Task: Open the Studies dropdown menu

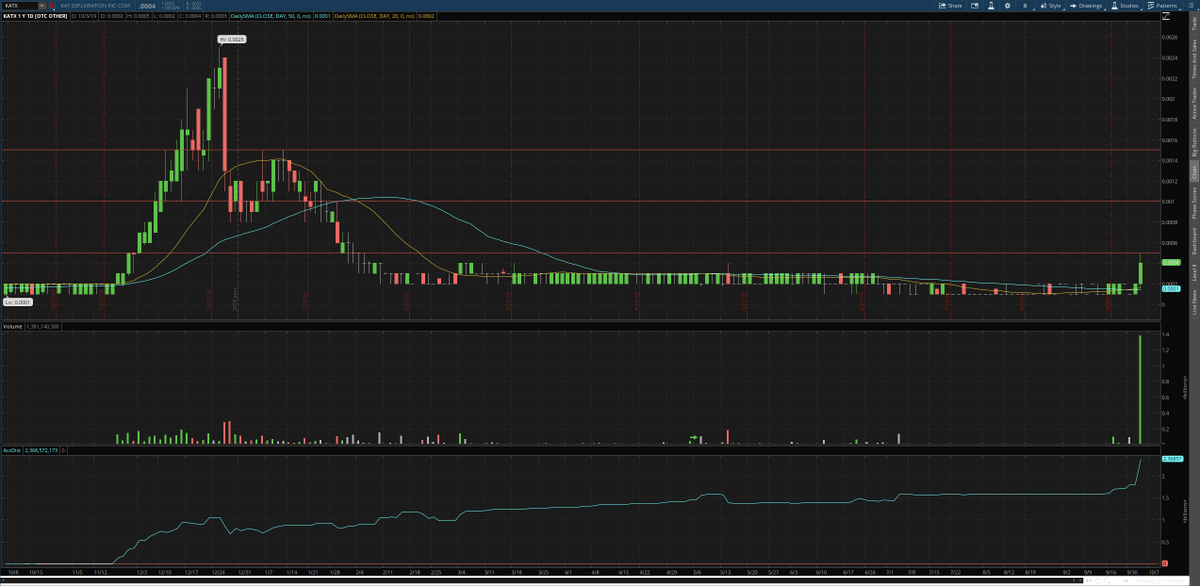Action: click(x=1125, y=5)
